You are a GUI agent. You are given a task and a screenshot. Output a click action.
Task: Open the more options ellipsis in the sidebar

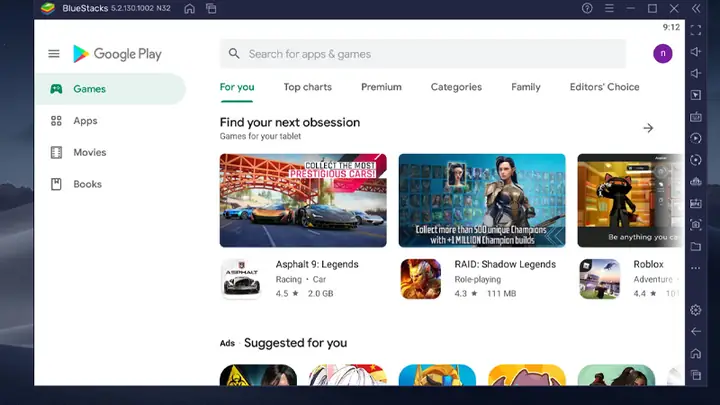696,268
